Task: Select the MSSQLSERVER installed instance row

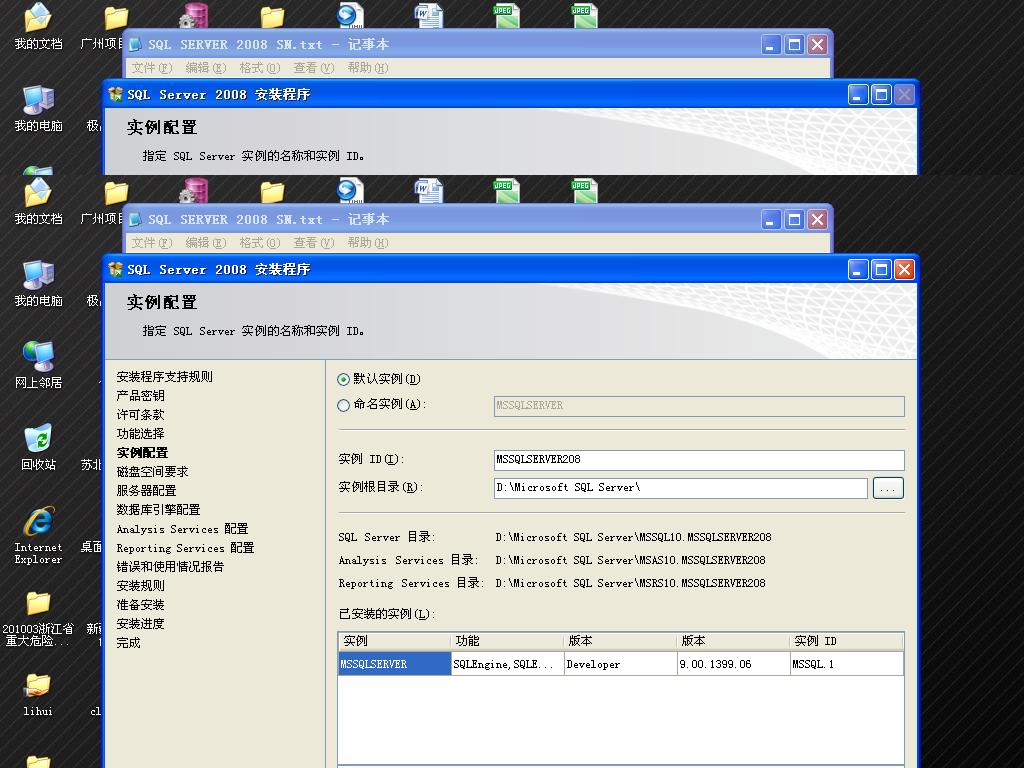Action: (394, 664)
